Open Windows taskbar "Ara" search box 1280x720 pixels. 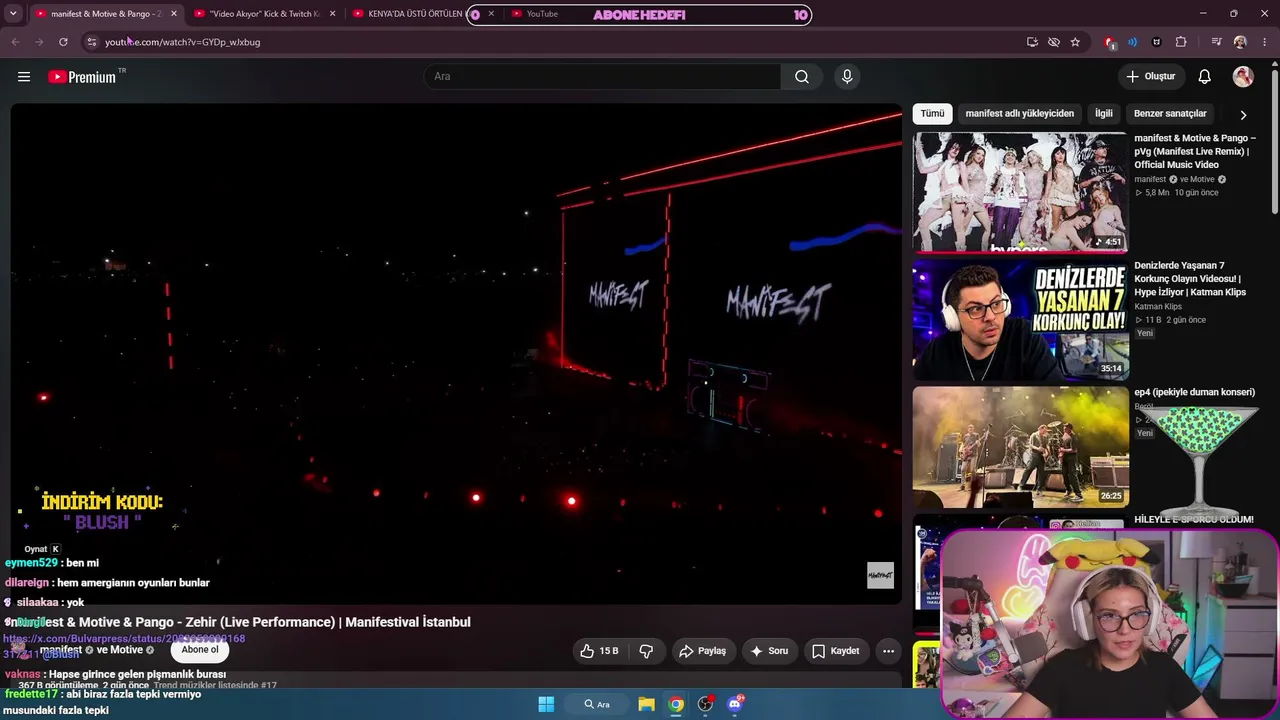[597, 704]
